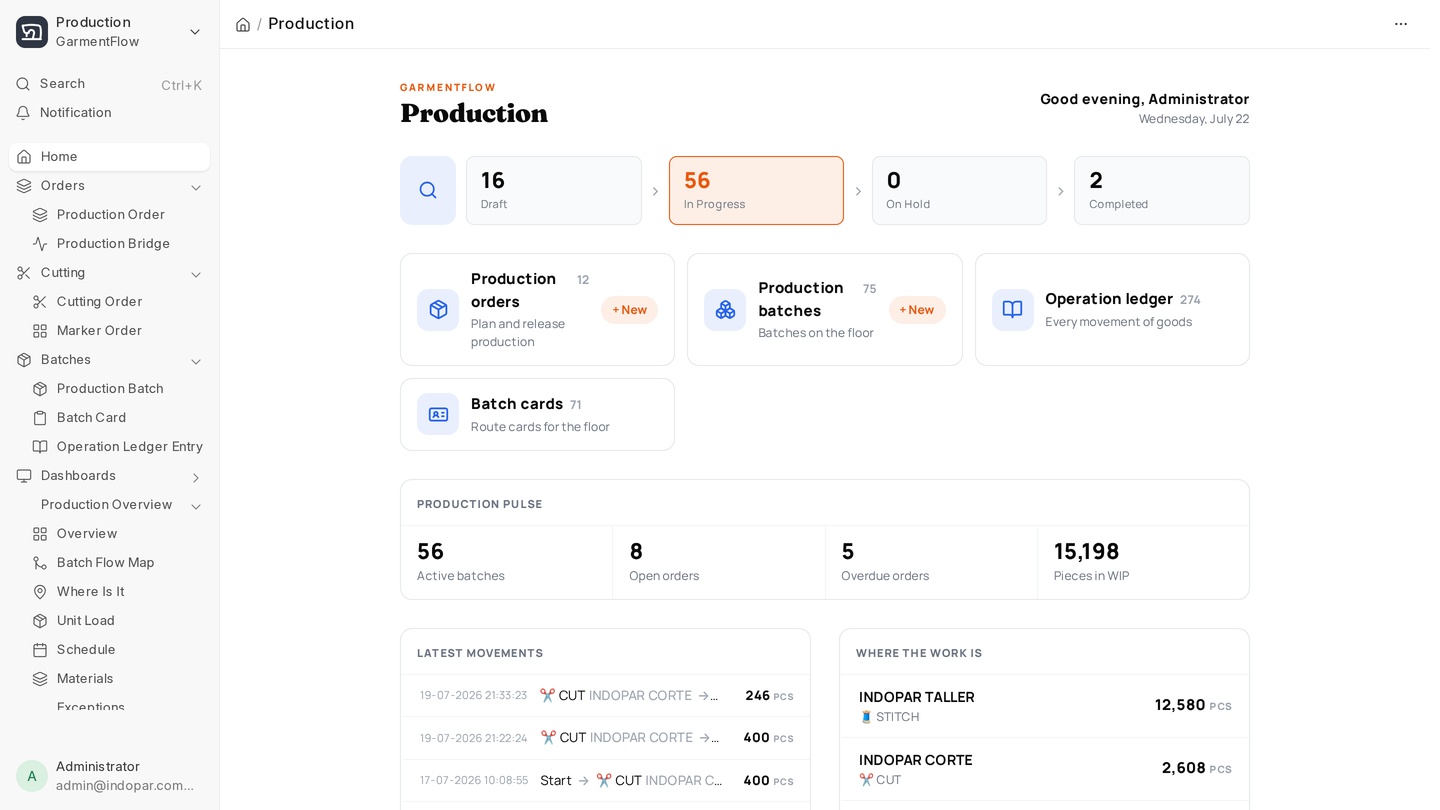The image size is (1440, 810).
Task: Open the INDOPAR TALLER work location row
Action: pos(1044,706)
